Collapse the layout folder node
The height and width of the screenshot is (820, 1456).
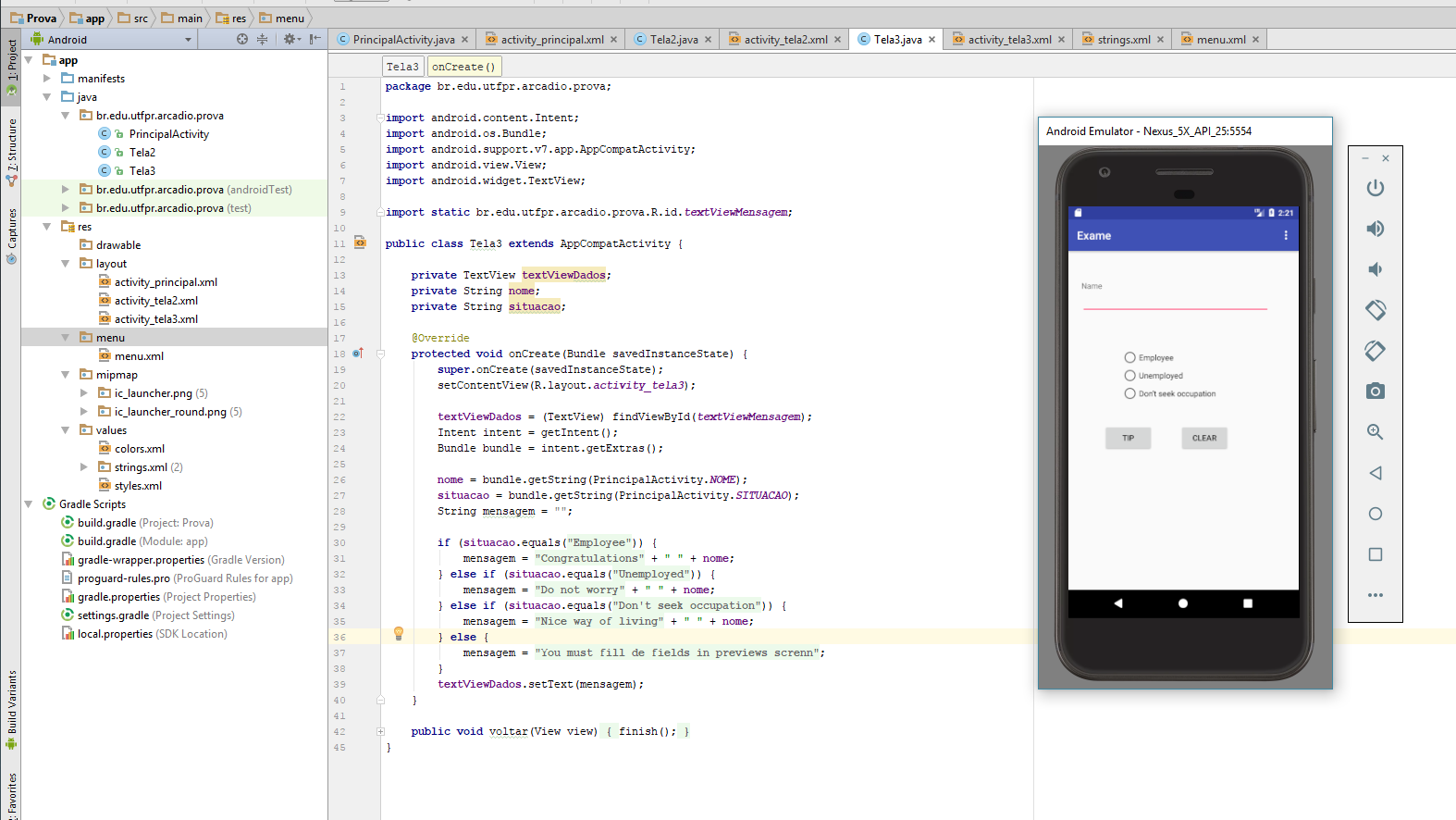click(65, 264)
